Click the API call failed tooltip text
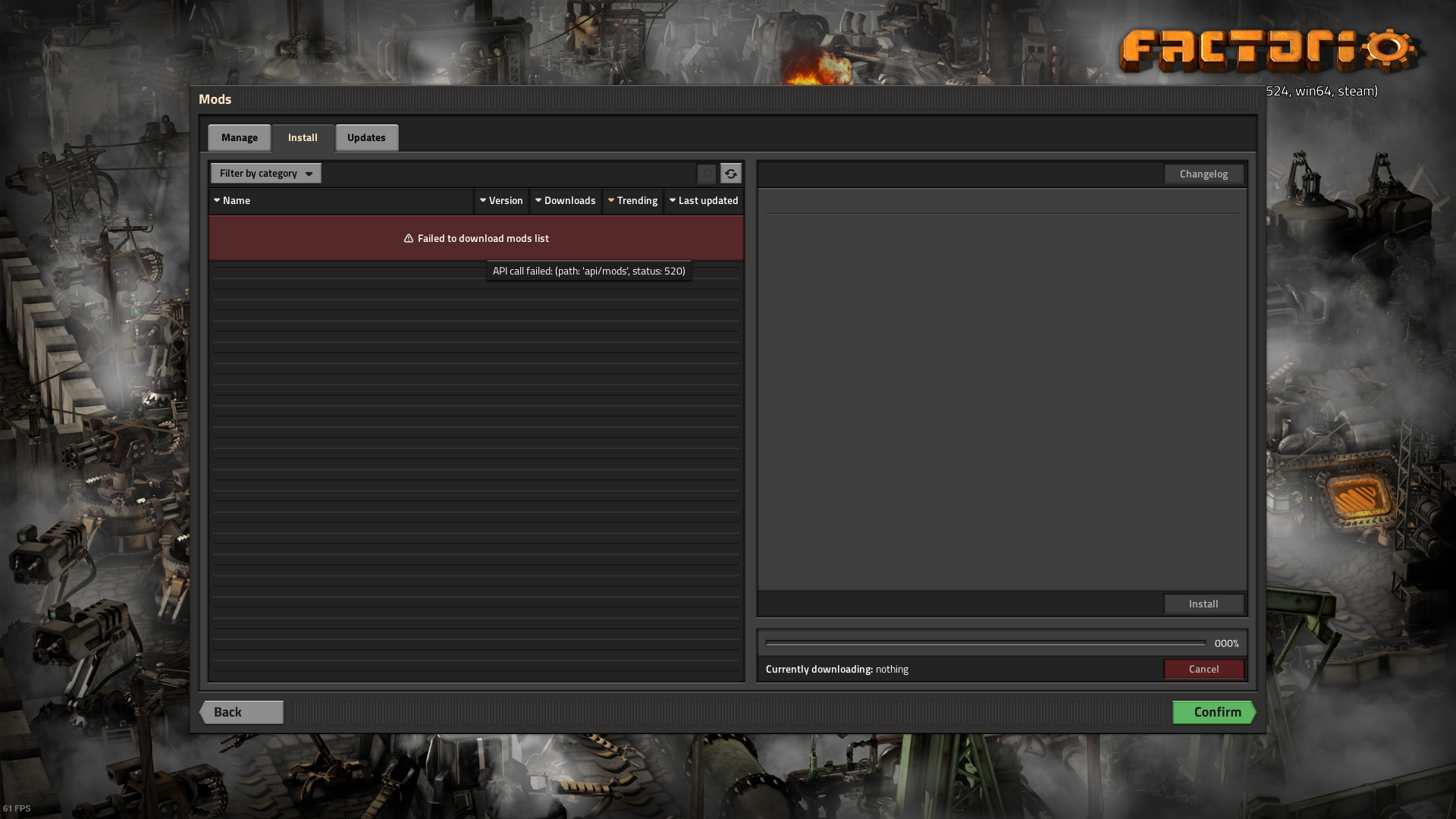Image resolution: width=1456 pixels, height=819 pixels. [589, 271]
